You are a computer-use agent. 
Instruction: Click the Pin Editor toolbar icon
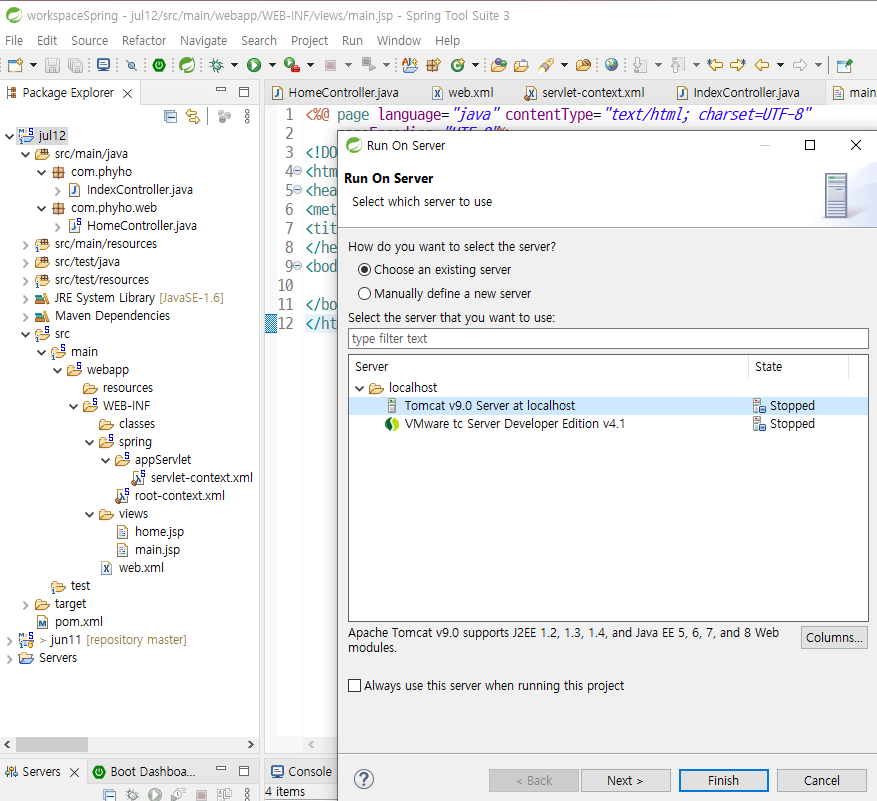tap(844, 65)
